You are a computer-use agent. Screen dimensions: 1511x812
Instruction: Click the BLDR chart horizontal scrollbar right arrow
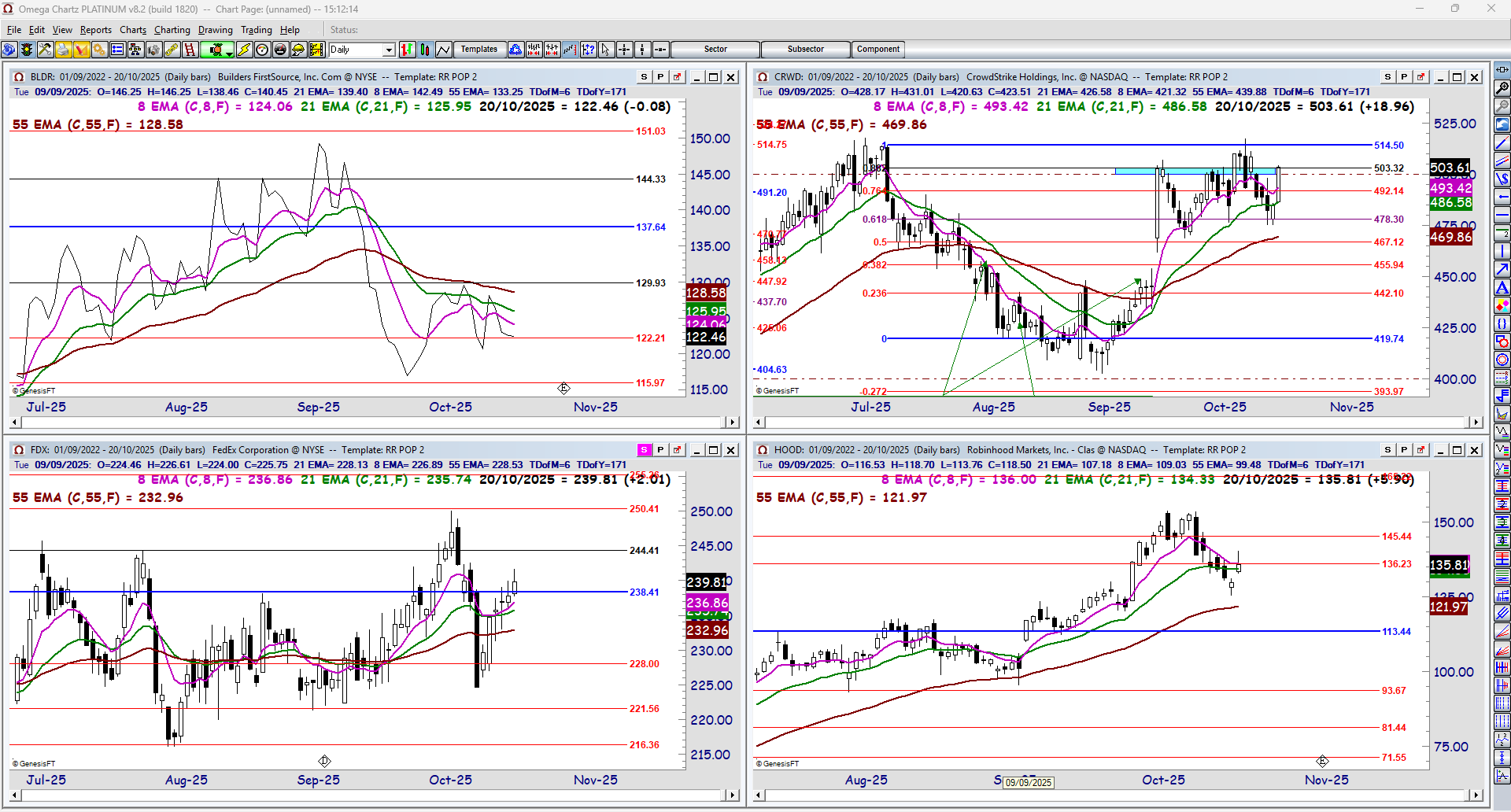pos(732,423)
